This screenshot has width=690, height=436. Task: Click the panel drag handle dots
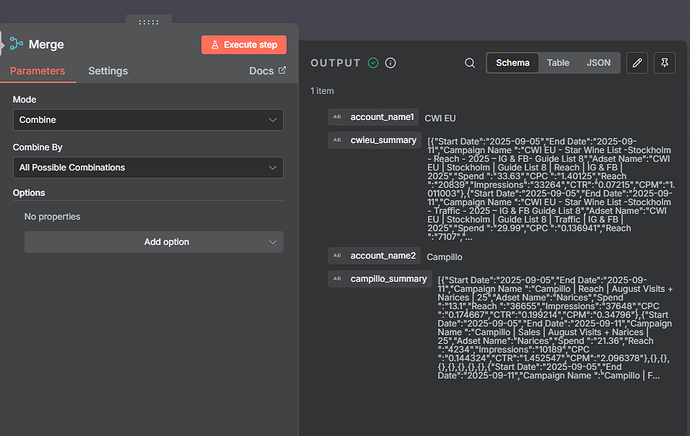[149, 22]
